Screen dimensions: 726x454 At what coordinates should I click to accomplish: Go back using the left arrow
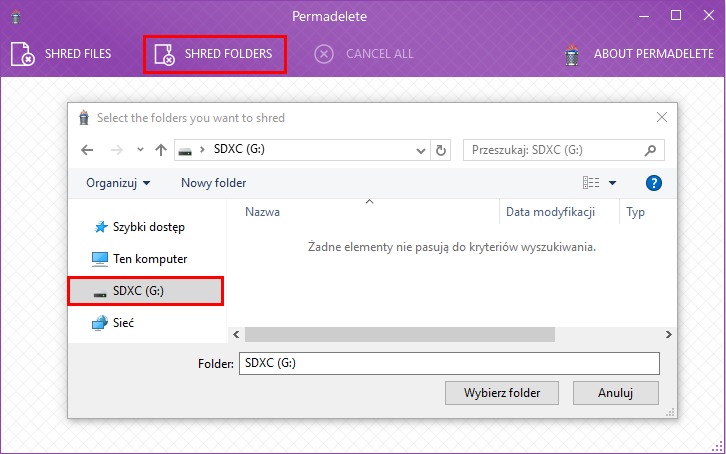(87, 150)
